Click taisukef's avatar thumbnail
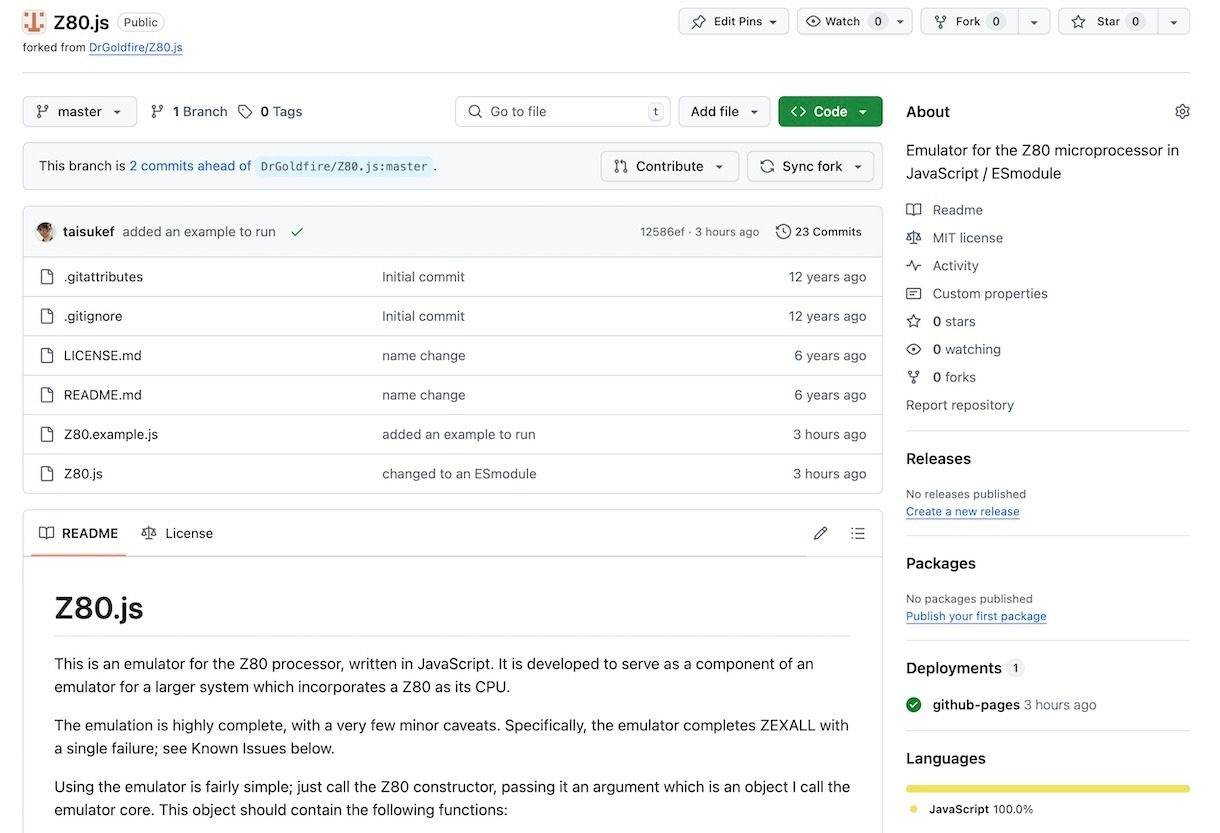1220x833 pixels. 46,232
